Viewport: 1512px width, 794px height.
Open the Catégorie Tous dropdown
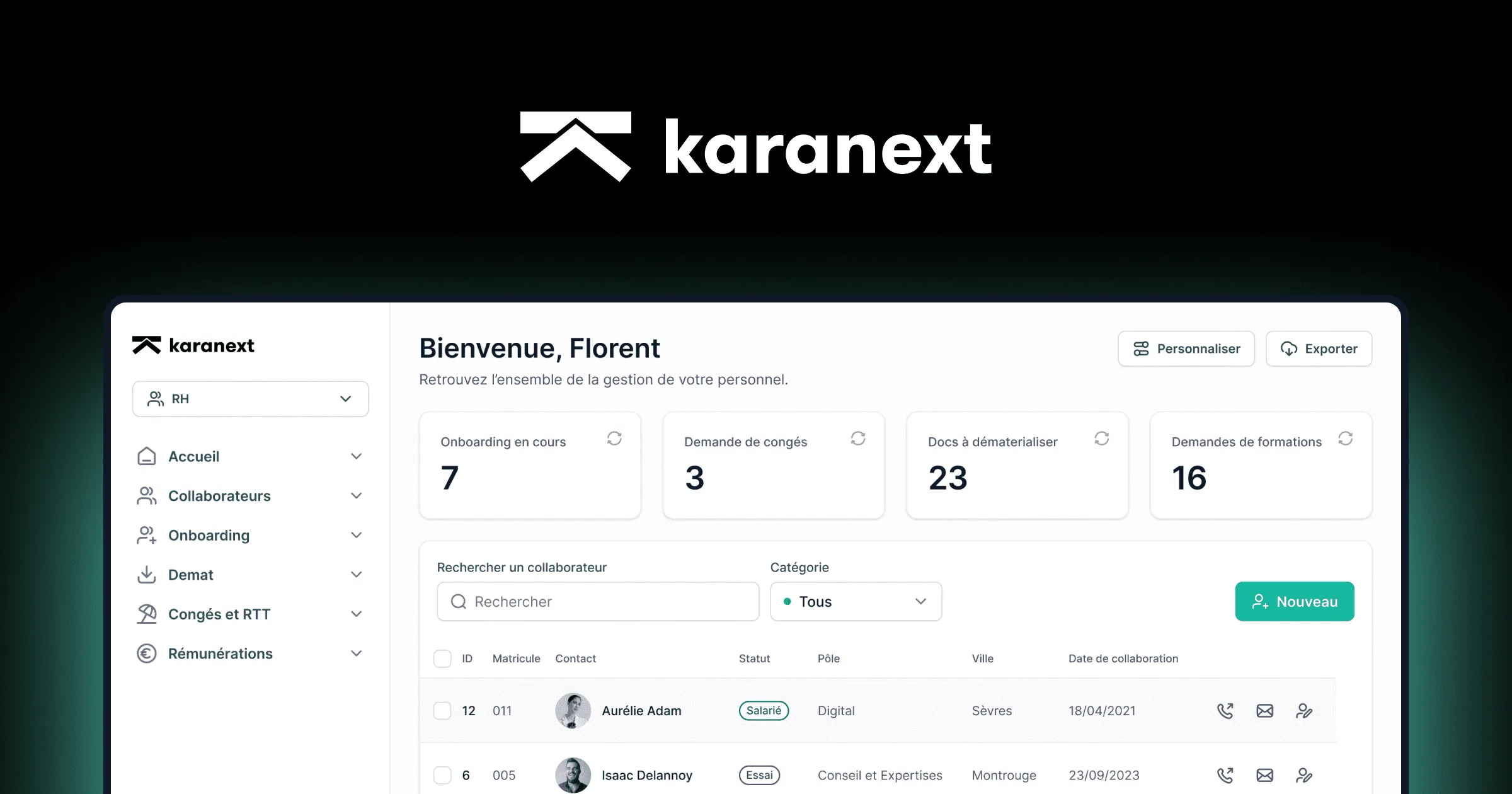pos(856,602)
